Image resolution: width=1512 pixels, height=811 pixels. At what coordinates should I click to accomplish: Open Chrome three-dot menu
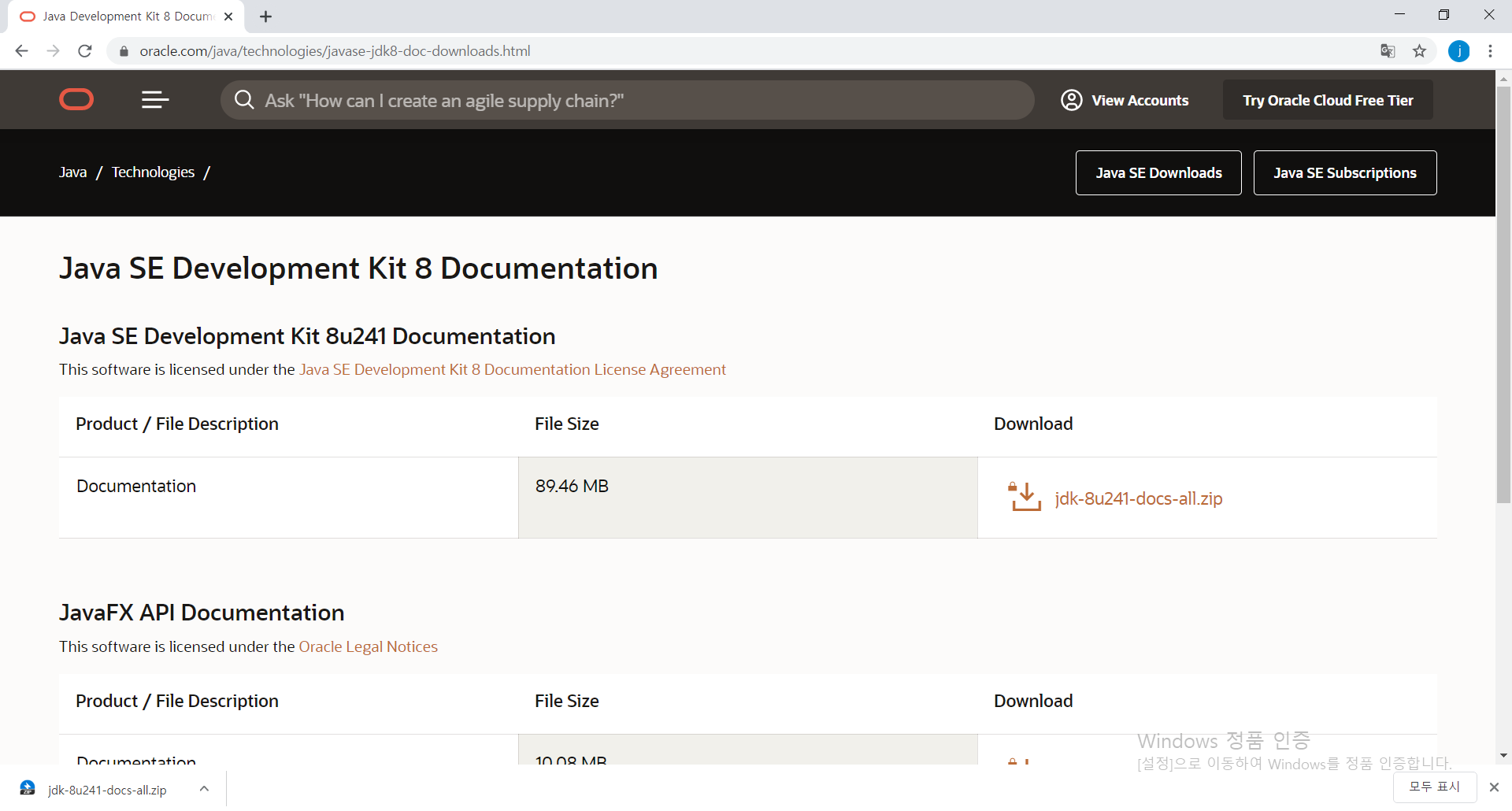tap(1490, 51)
